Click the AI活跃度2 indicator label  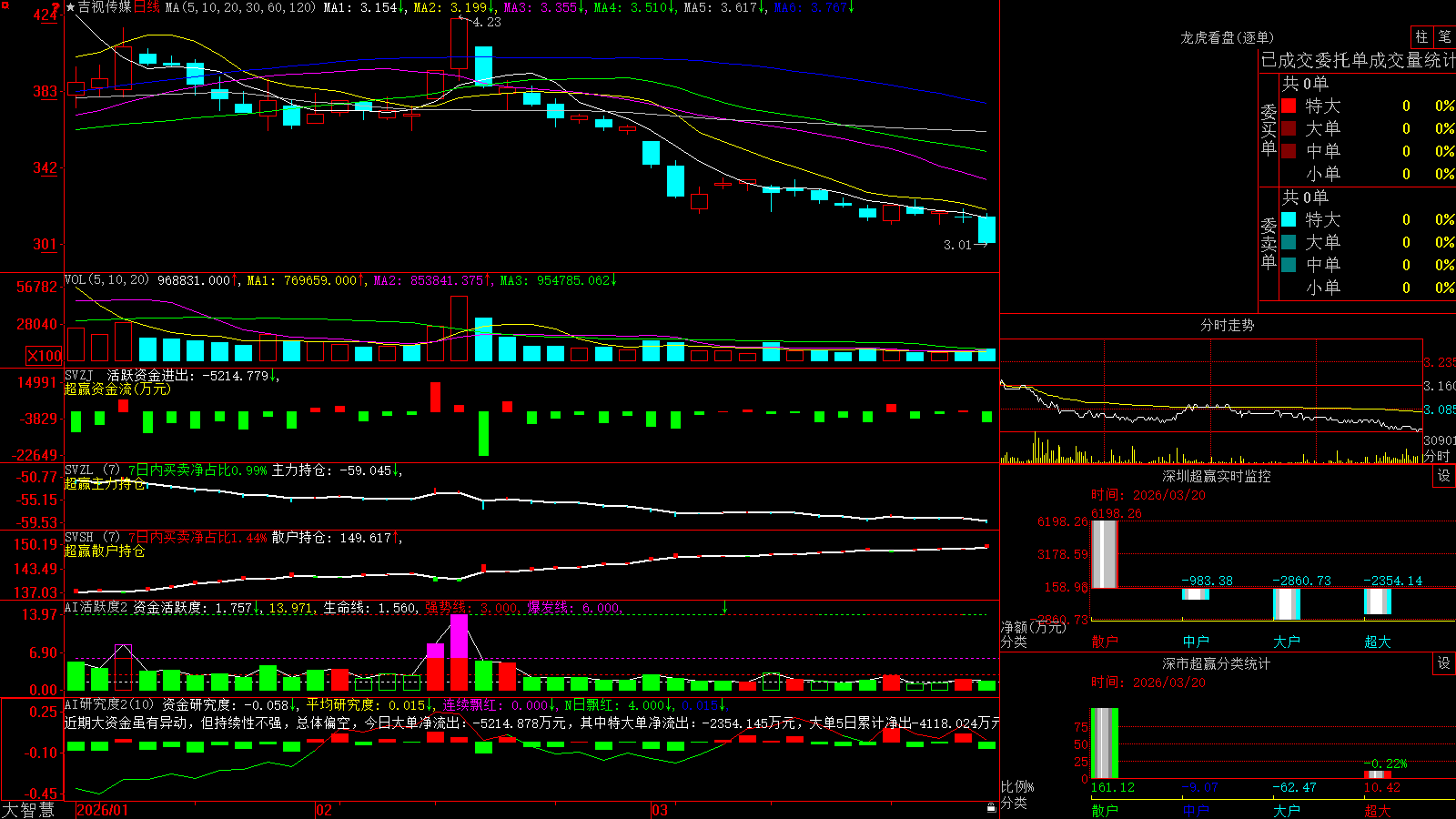pos(96,607)
